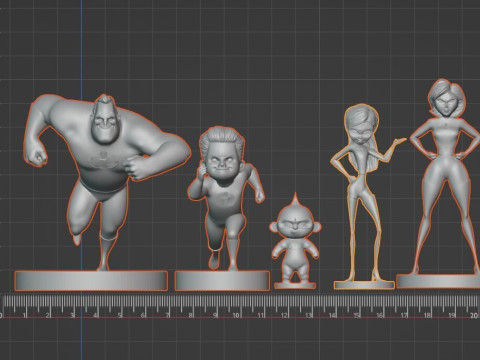Click the wide base under Mr. Incredible

point(91,281)
